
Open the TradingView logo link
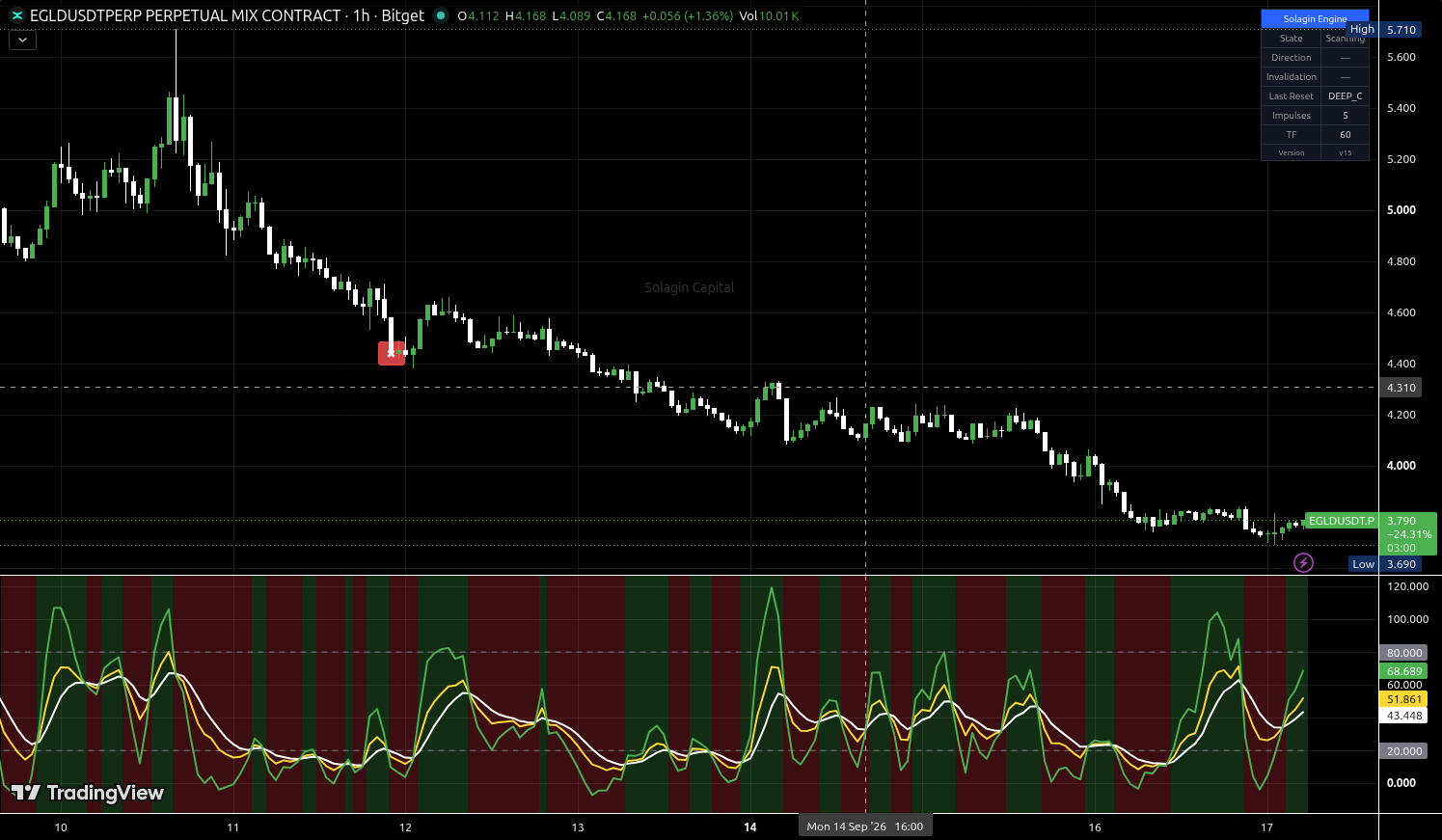pyautogui.click(x=88, y=793)
